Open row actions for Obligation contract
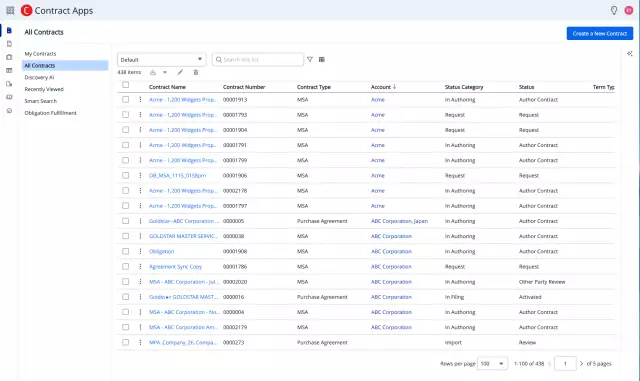This screenshot has height=381, width=640. 140,252
